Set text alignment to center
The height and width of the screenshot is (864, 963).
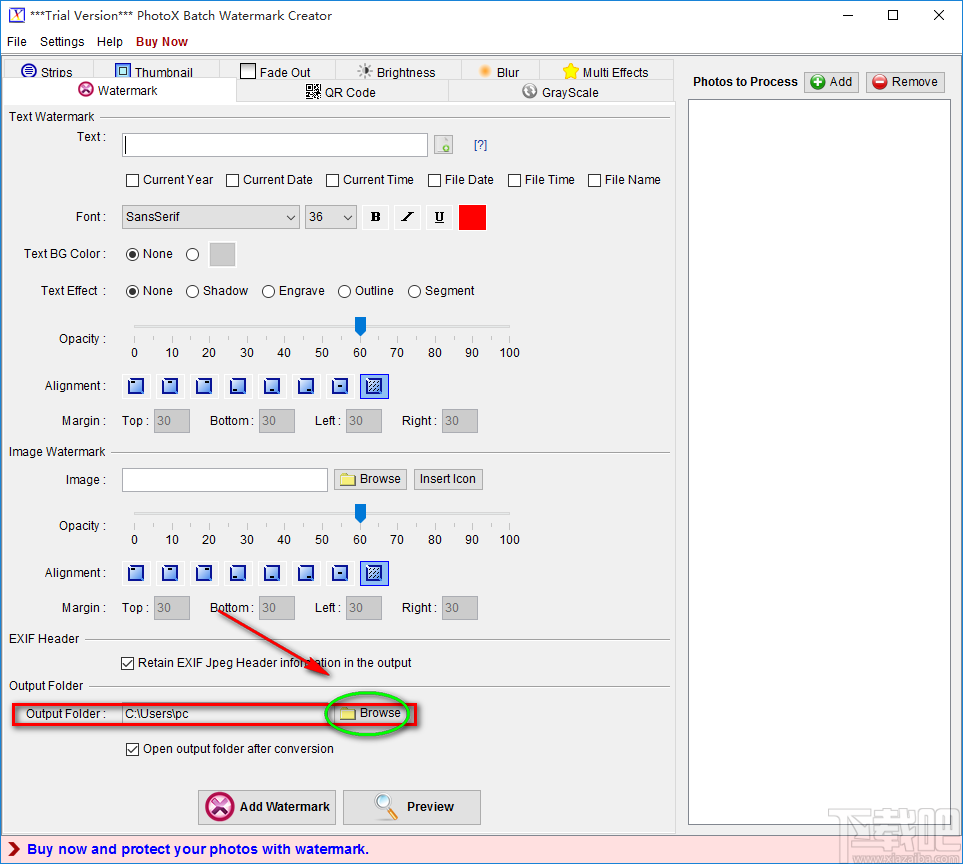[340, 386]
